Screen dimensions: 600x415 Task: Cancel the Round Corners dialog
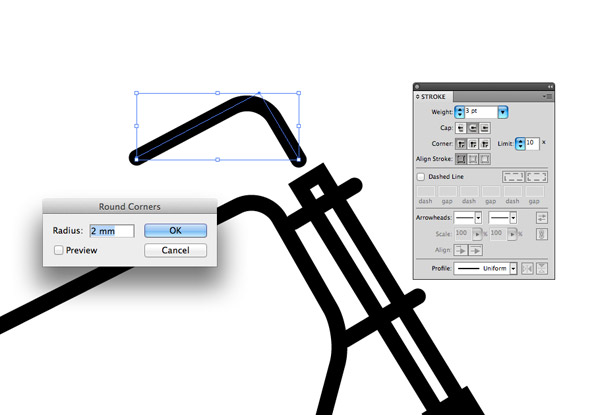pos(175,250)
